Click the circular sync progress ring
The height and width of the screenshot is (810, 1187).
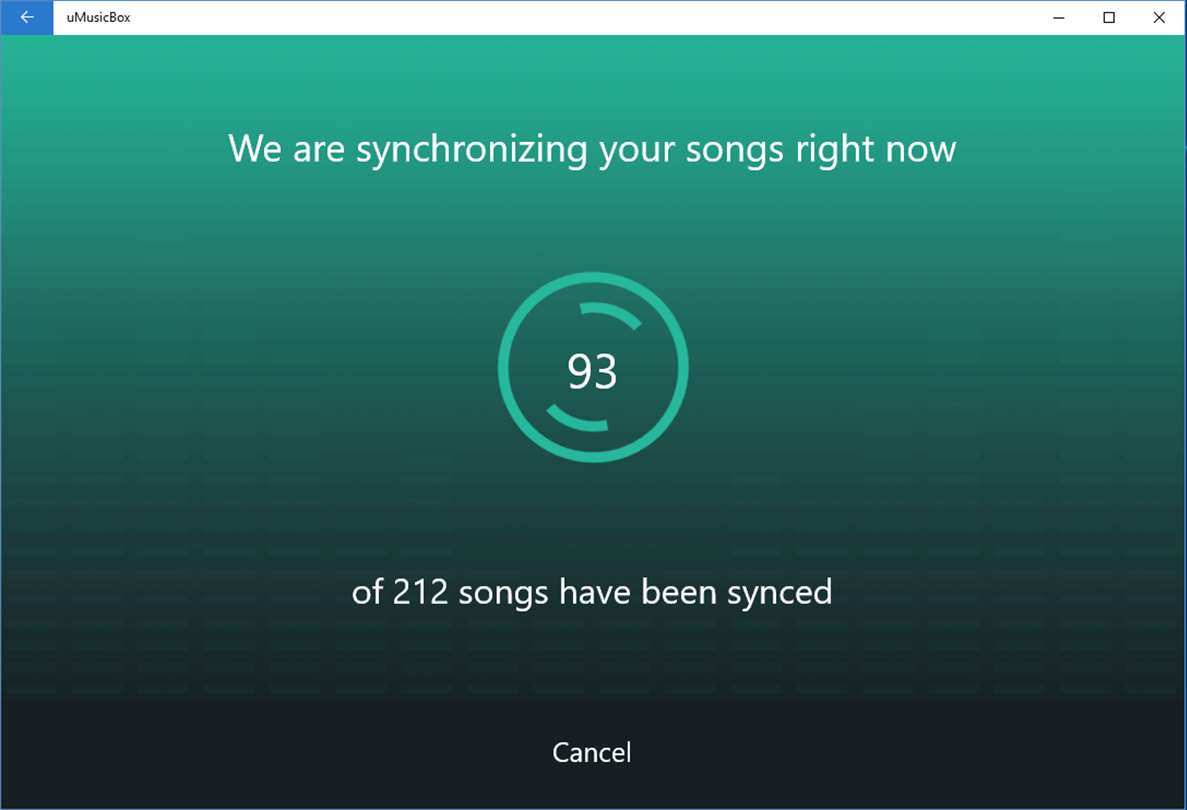[x=593, y=367]
